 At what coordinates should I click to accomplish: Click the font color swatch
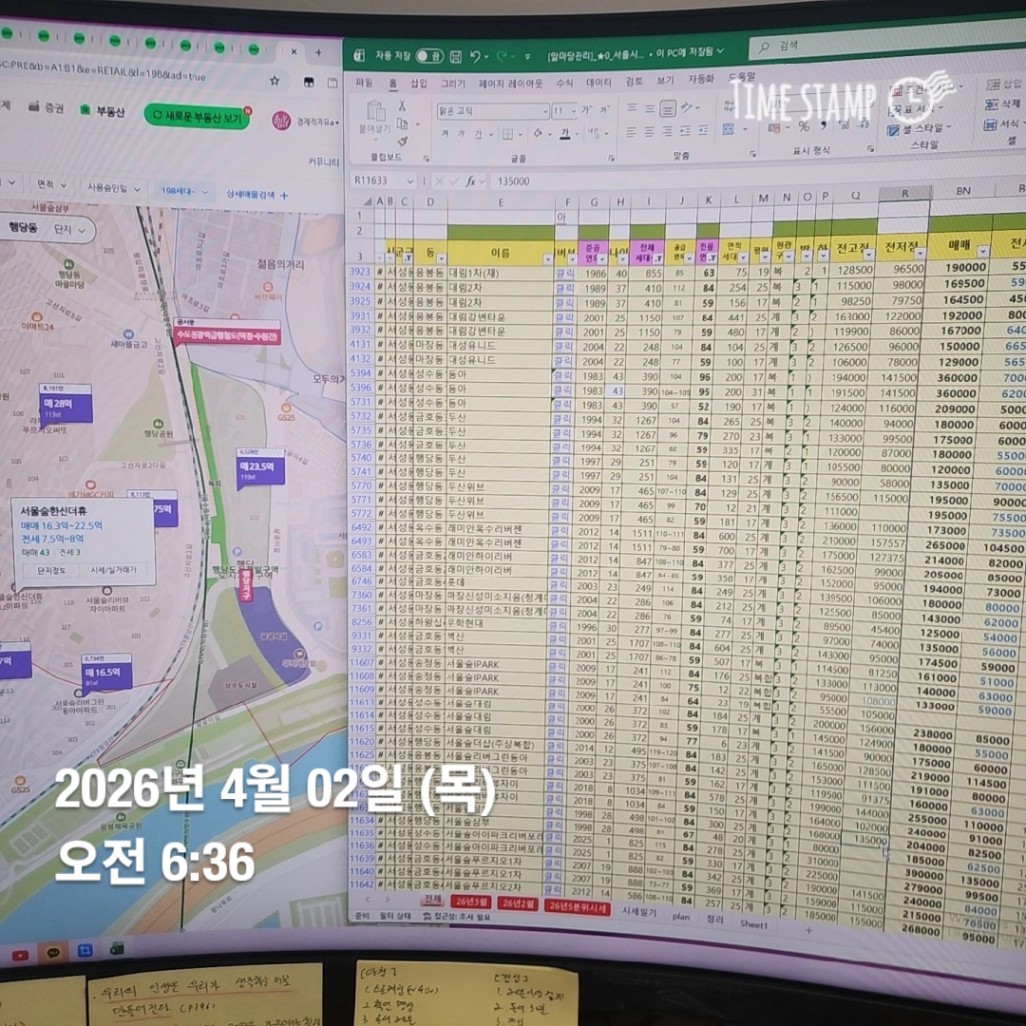[x=564, y=133]
